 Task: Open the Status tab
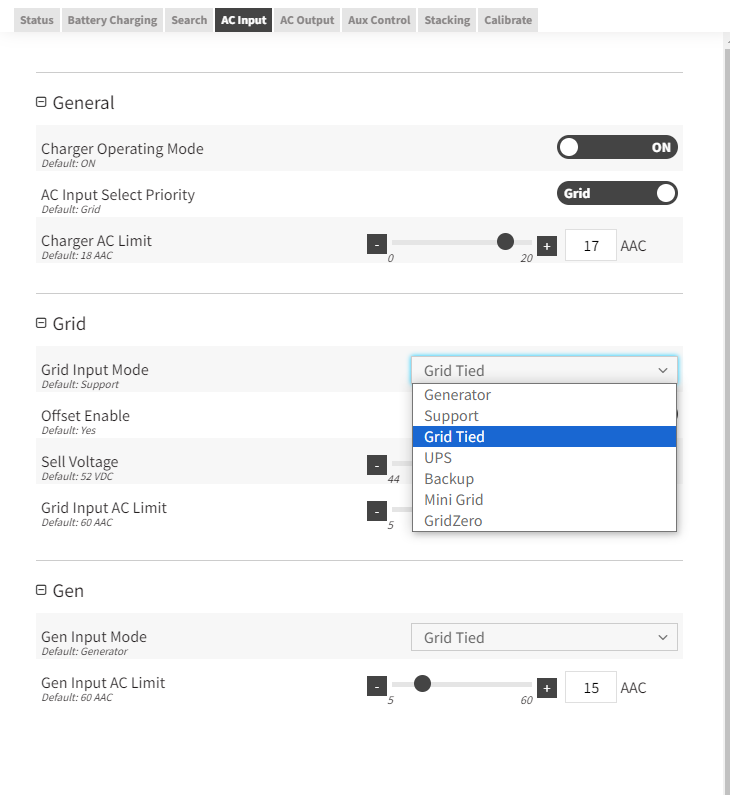37,20
